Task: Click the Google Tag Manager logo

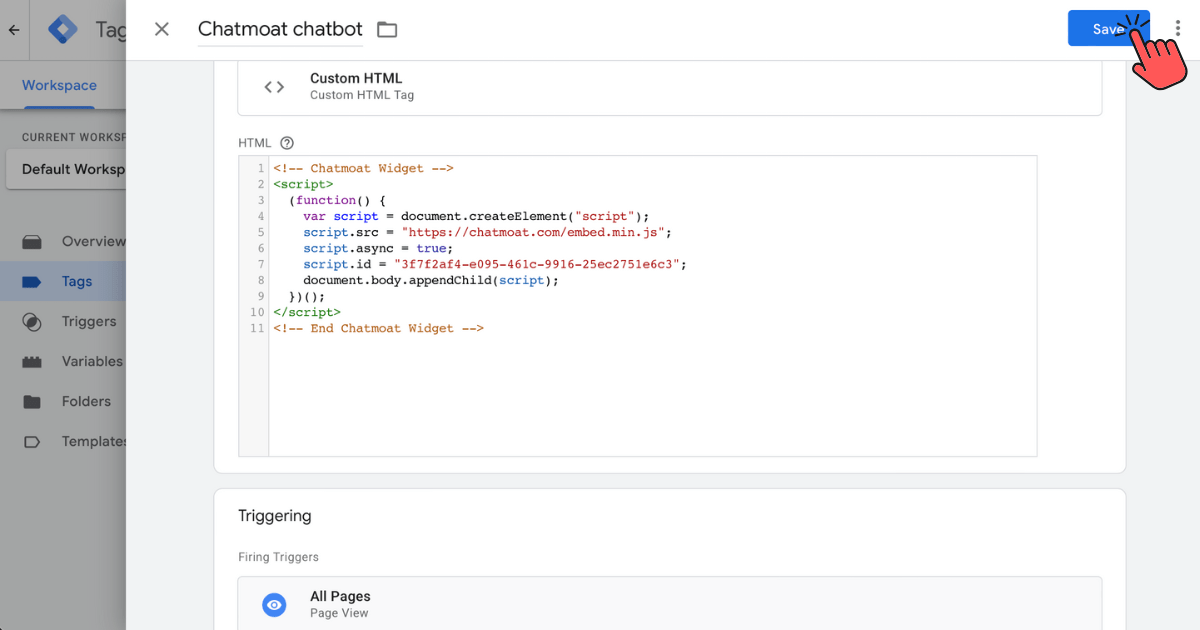Action: tap(63, 30)
